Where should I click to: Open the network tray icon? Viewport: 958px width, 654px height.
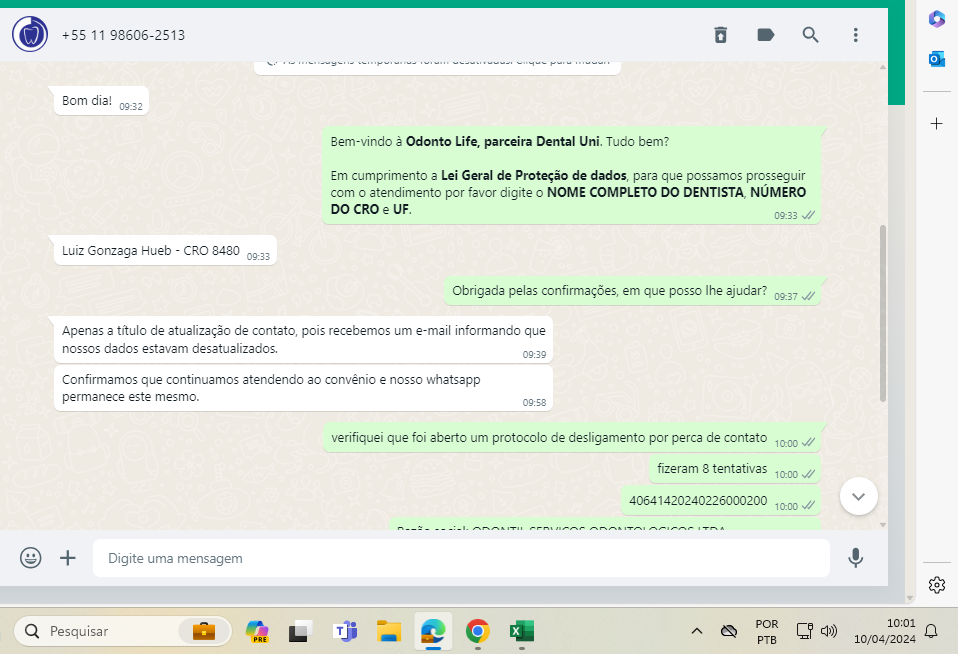(x=805, y=631)
